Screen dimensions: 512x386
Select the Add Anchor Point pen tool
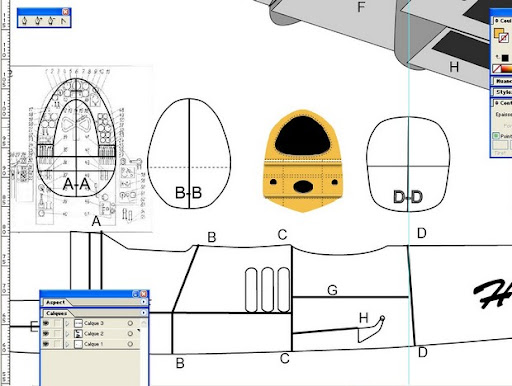coord(38,21)
